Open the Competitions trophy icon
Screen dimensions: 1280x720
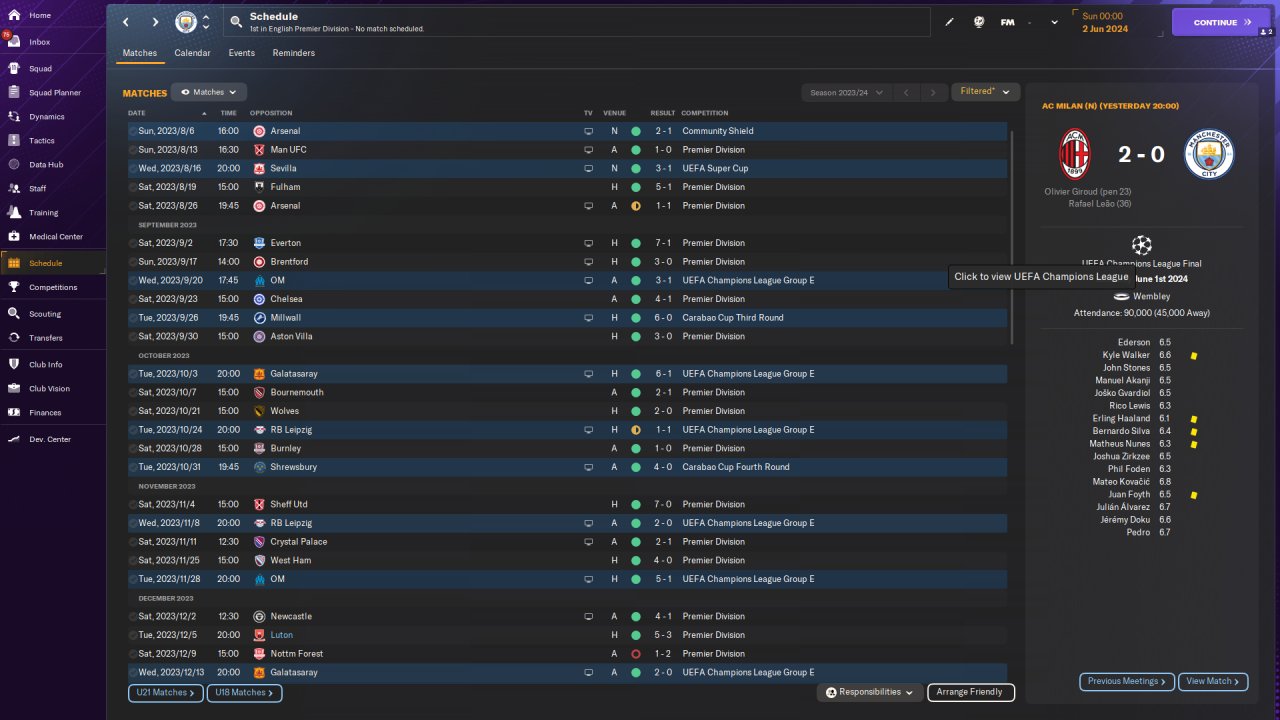pos(14,287)
